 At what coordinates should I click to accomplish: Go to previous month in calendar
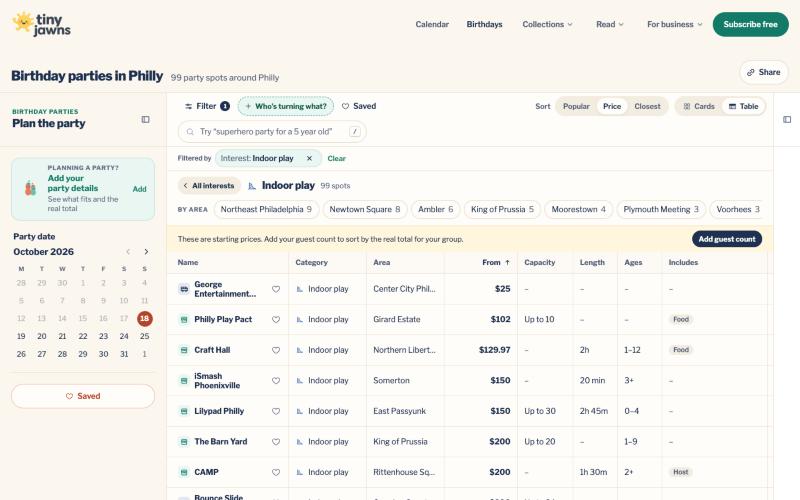128,252
